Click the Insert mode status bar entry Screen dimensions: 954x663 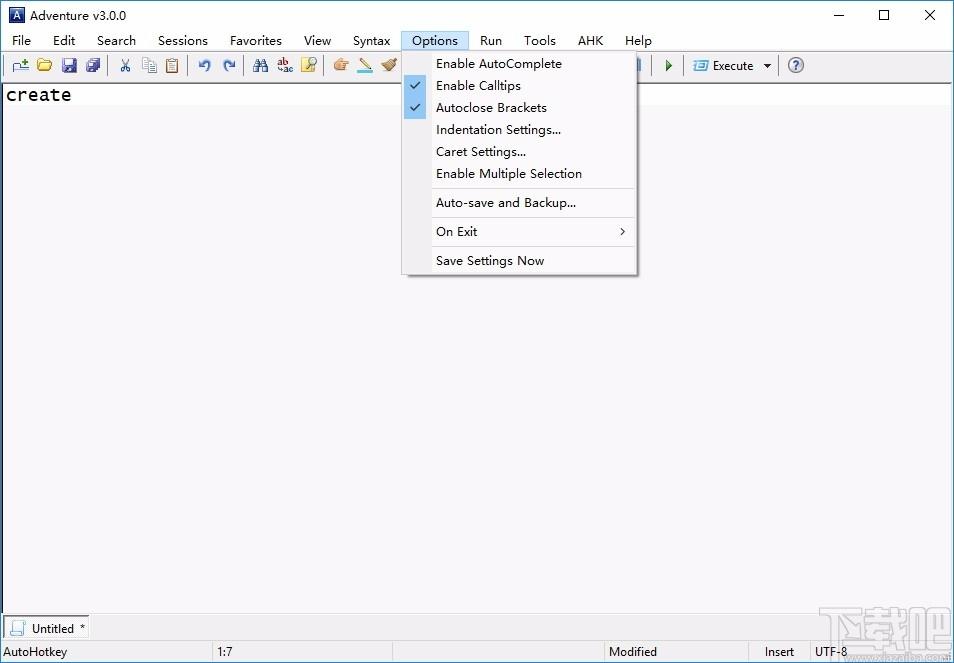[779, 651]
